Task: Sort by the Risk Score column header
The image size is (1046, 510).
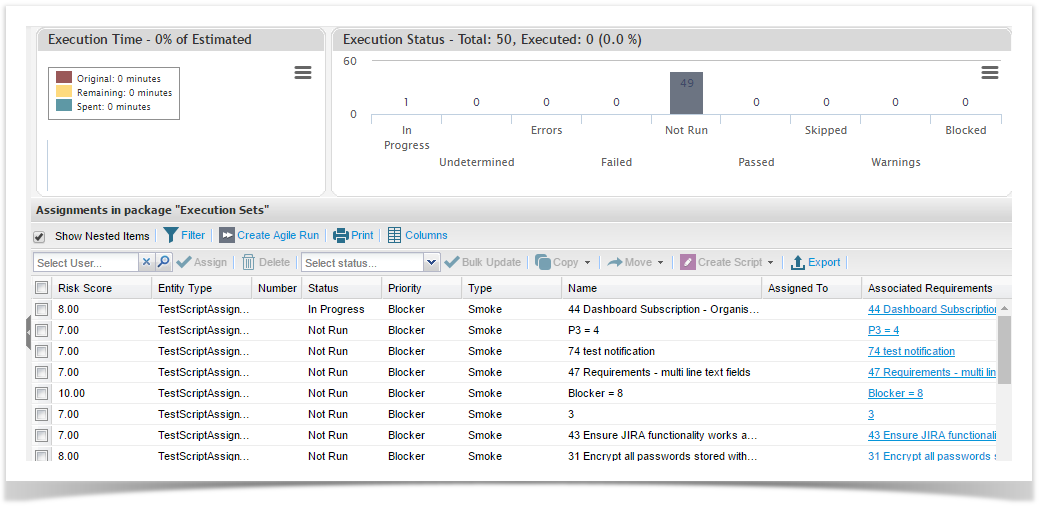Action: coord(85,288)
